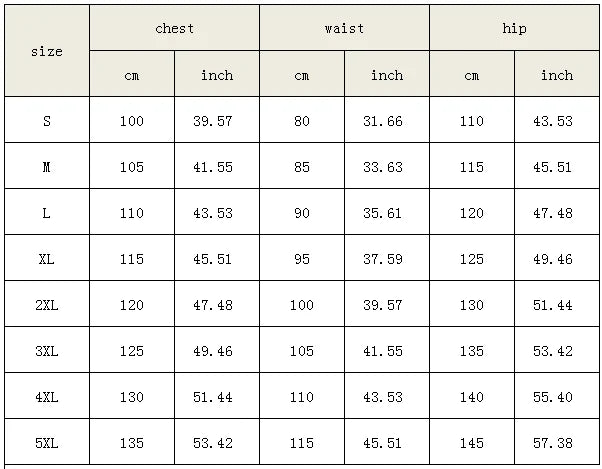Select waist cm value 110 for 4XL
This screenshot has height=469, width=602.
click(302, 397)
